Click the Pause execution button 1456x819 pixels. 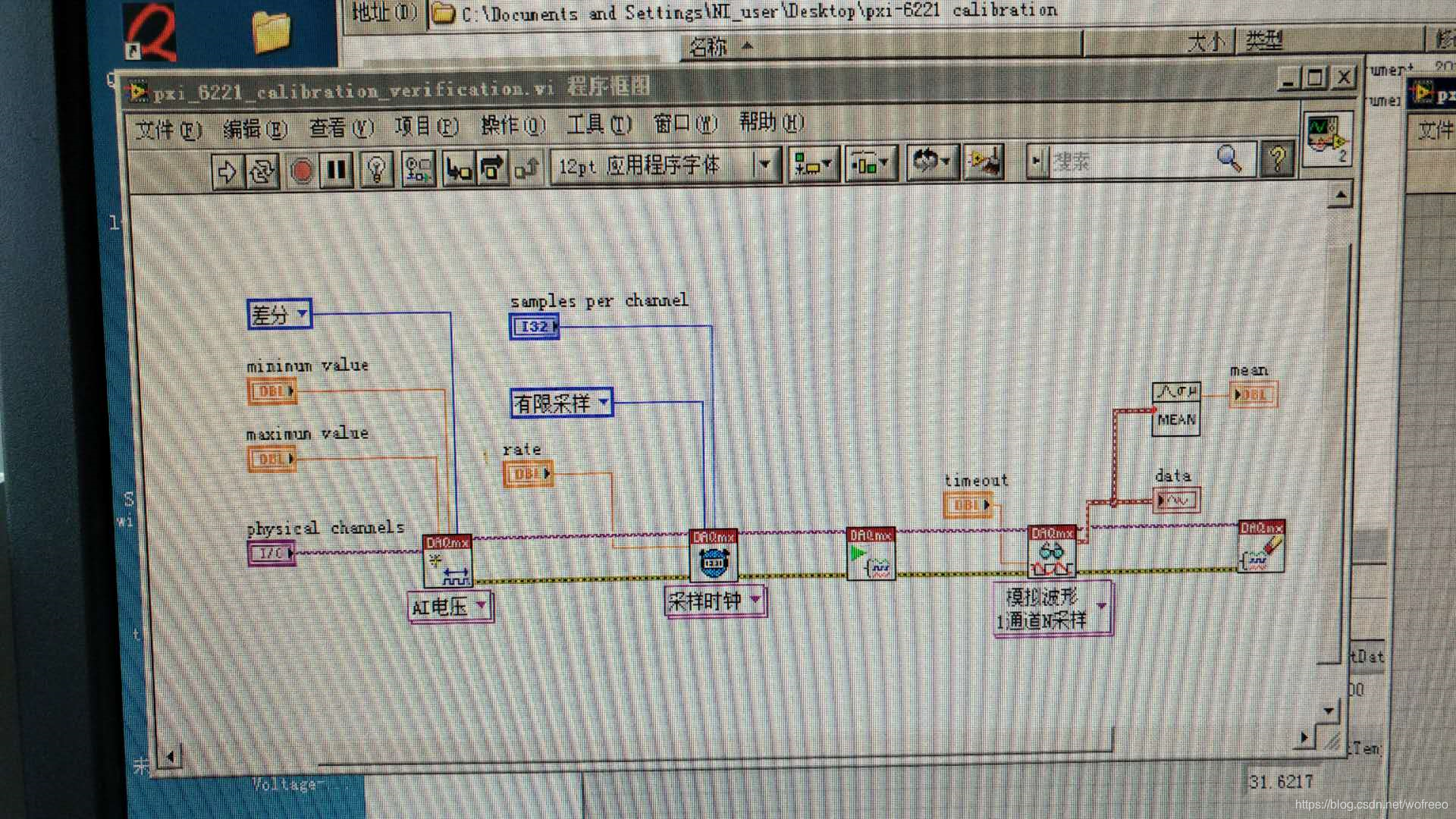[337, 170]
